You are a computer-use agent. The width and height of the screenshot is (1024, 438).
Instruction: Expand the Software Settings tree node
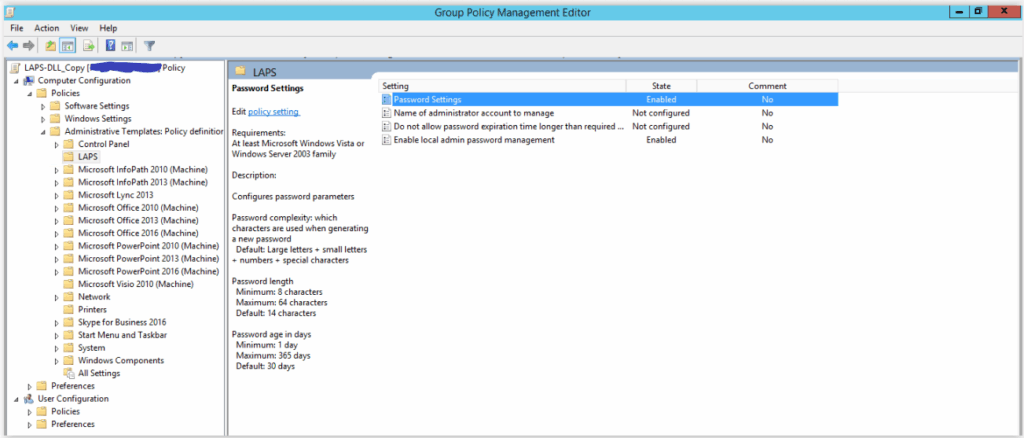tap(43, 106)
